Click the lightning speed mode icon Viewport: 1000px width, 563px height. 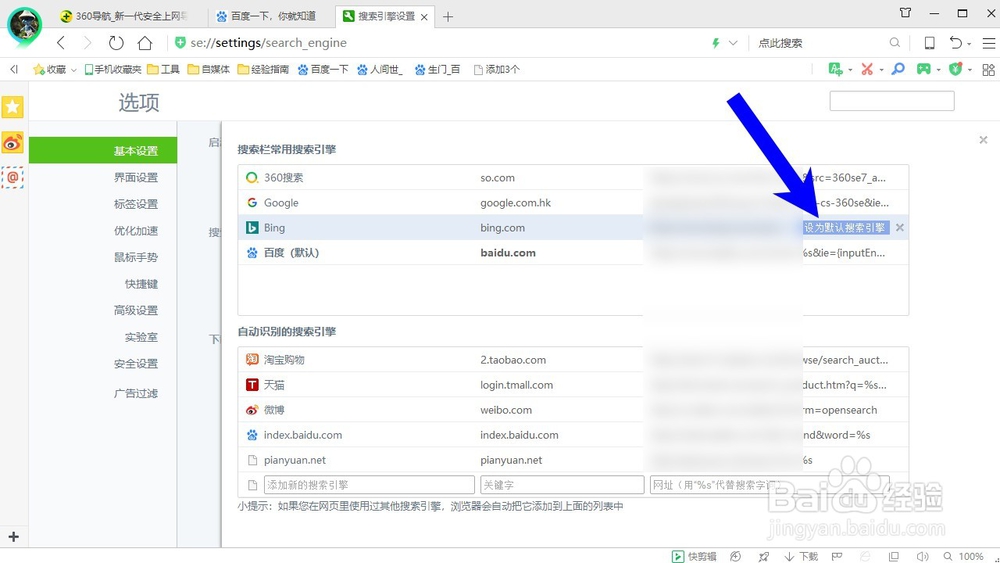coord(716,43)
